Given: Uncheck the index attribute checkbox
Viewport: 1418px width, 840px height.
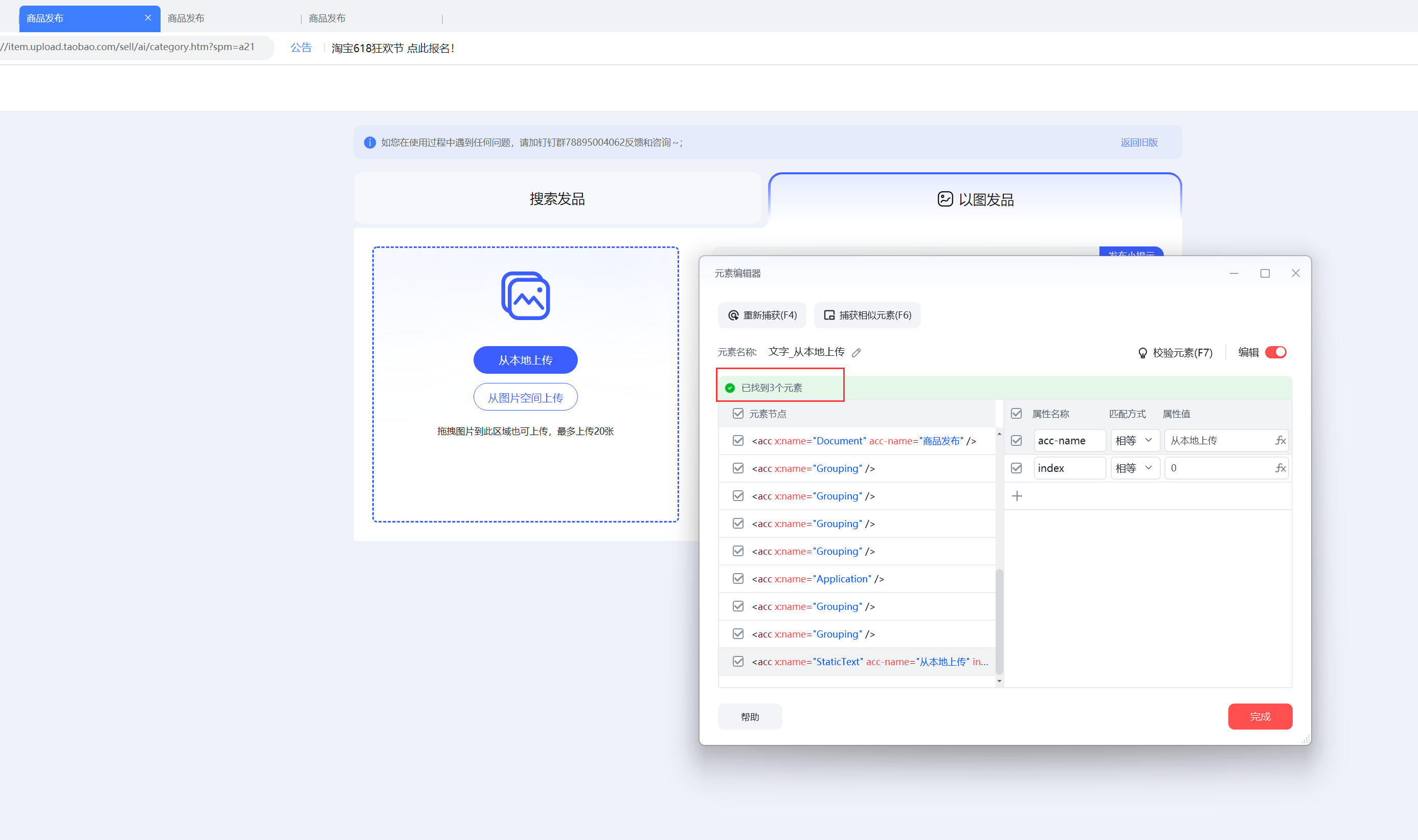Looking at the screenshot, I should pos(1017,468).
